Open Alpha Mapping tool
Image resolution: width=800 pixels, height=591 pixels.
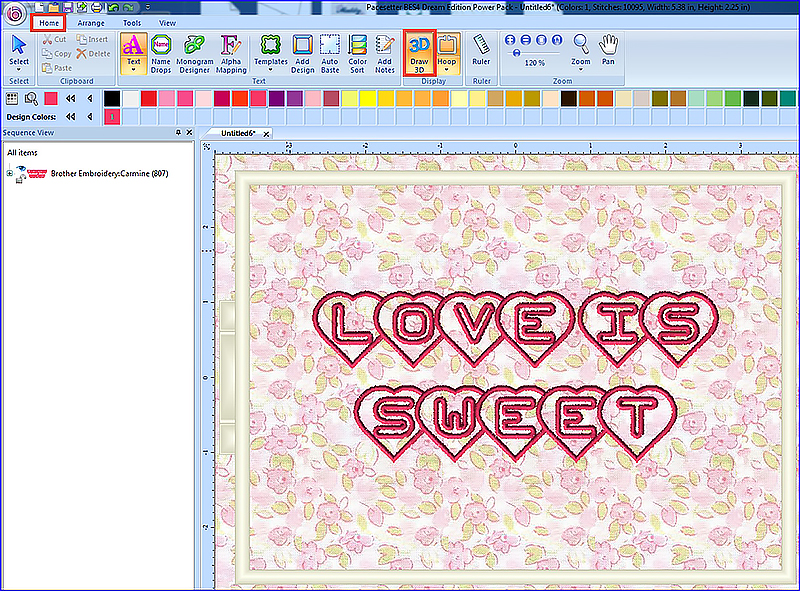[231, 52]
